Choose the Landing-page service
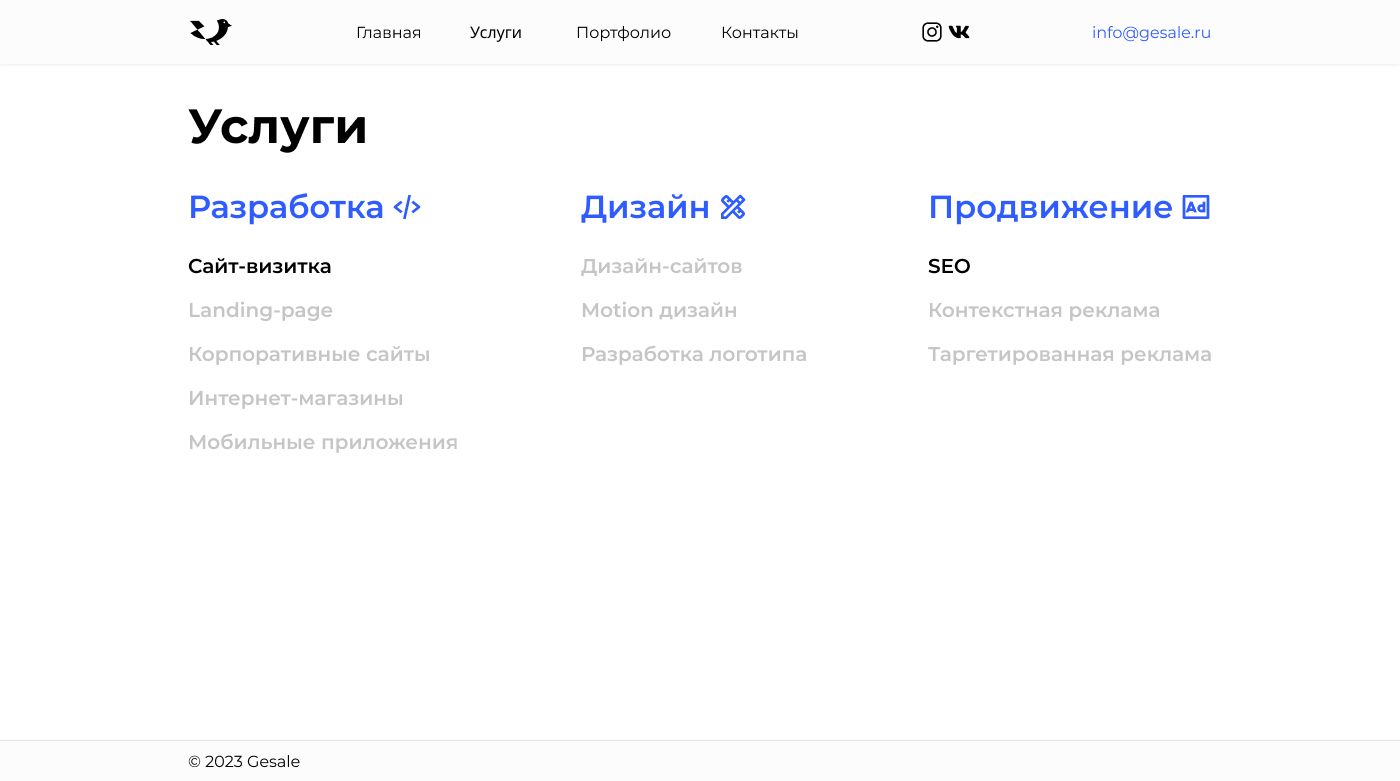Viewport: 1400px width, 781px height. pos(260,310)
